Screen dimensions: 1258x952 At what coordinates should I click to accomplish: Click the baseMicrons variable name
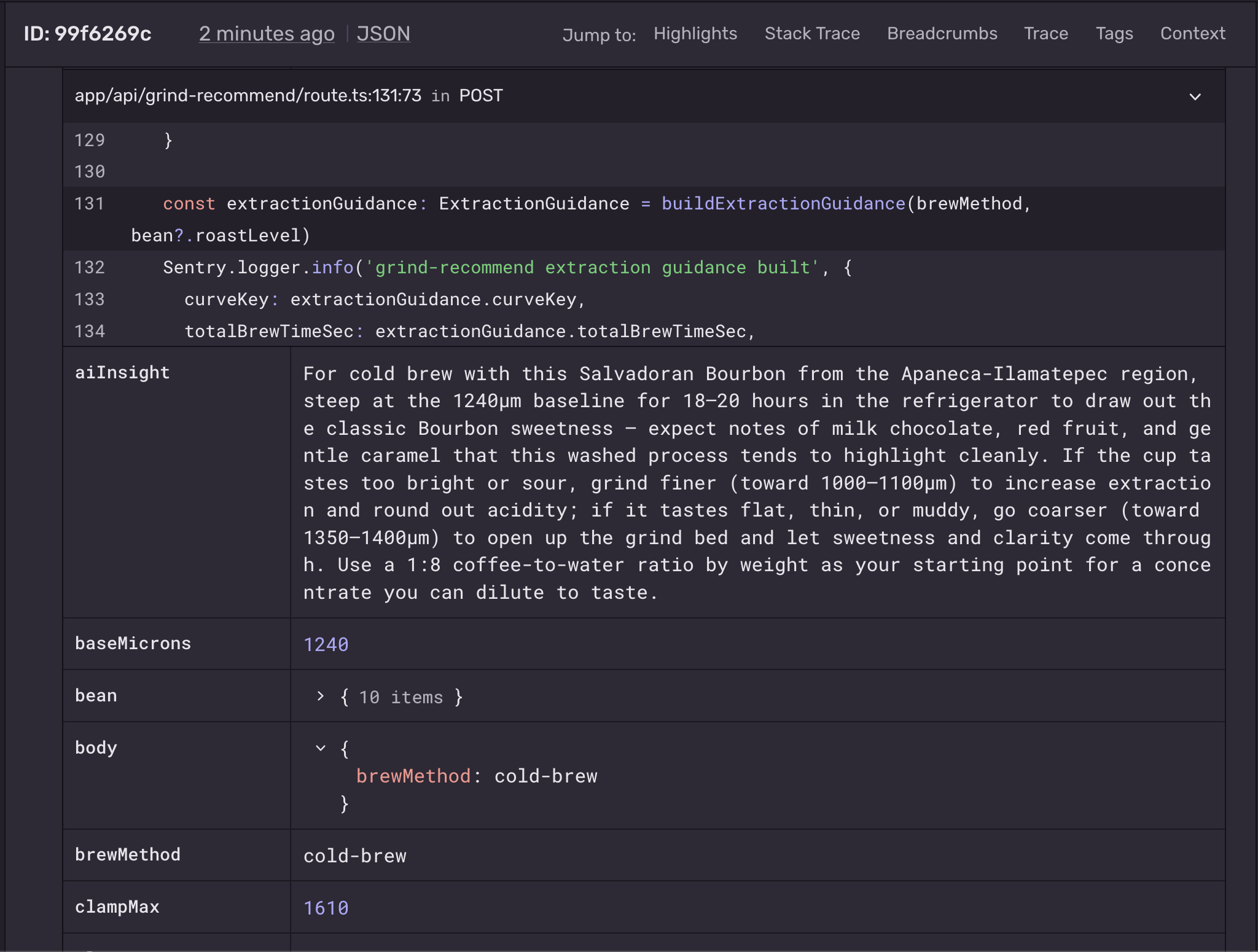[133, 644]
